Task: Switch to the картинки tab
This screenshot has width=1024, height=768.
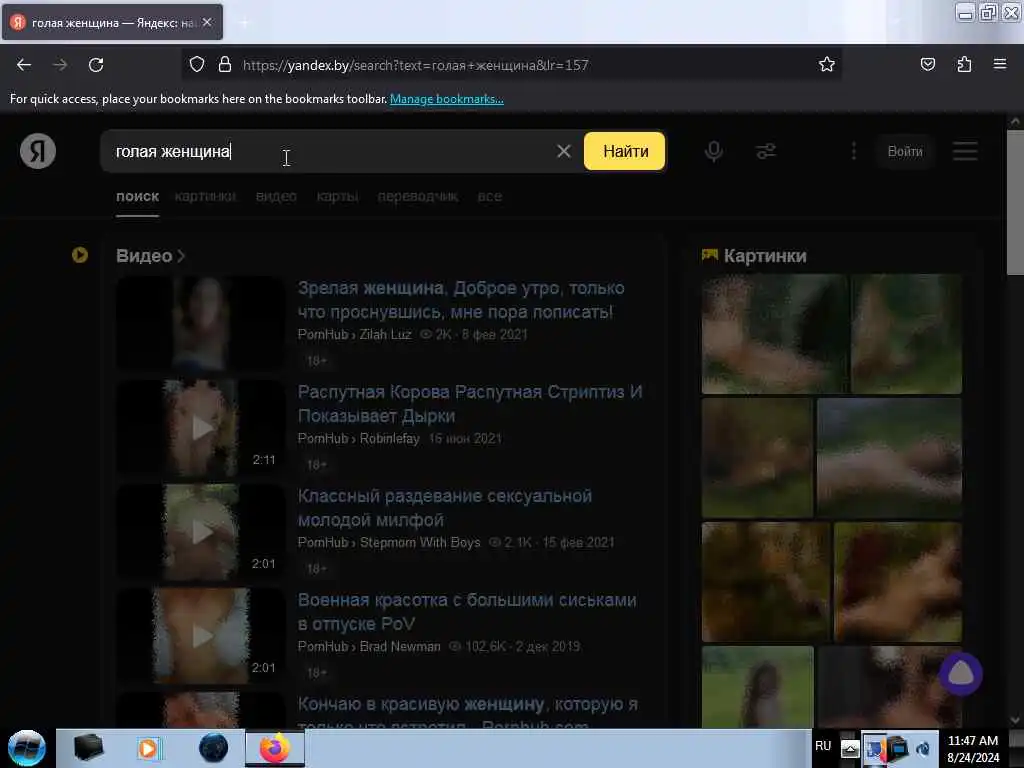Action: pyautogui.click(x=205, y=197)
